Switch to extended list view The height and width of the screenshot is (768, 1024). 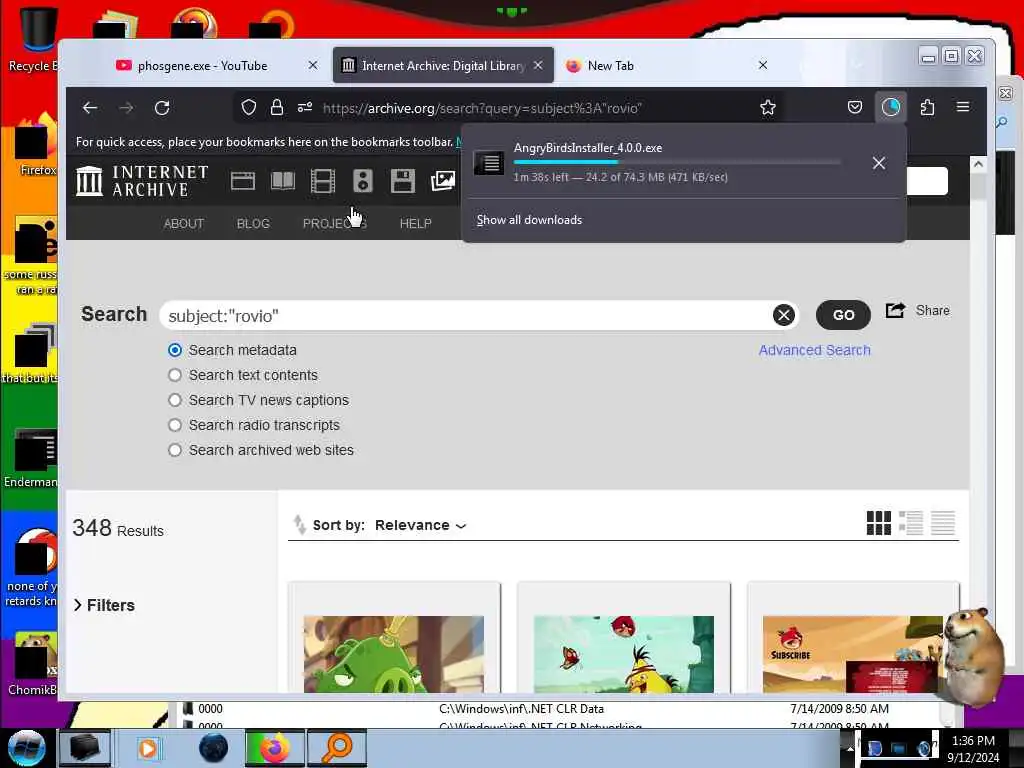click(911, 523)
